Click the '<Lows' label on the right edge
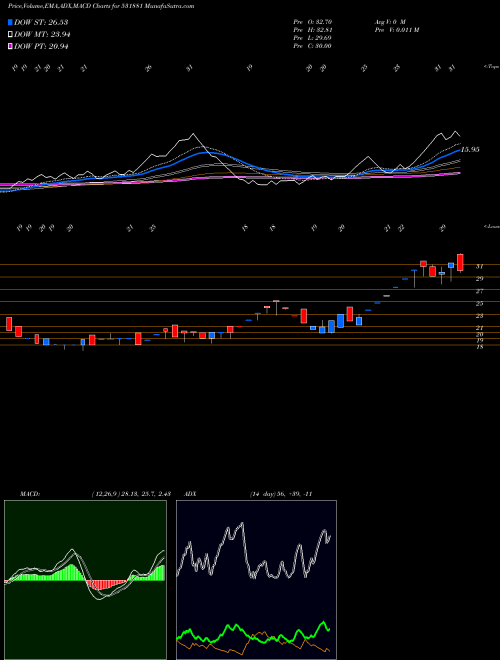This screenshot has height=660, width=500. 491,226
